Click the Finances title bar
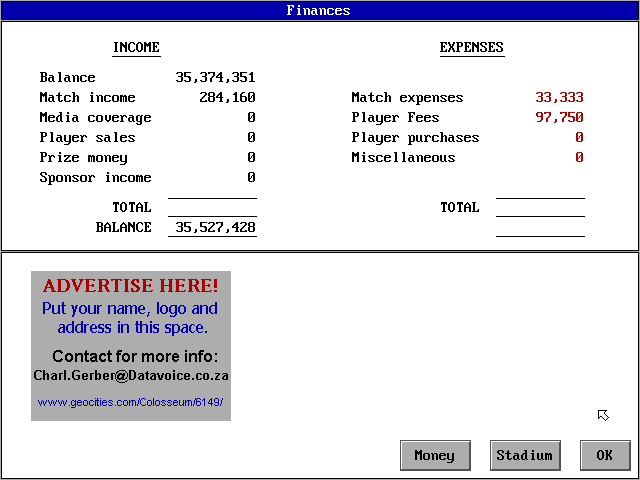The width and height of the screenshot is (640, 480). pyautogui.click(x=319, y=11)
